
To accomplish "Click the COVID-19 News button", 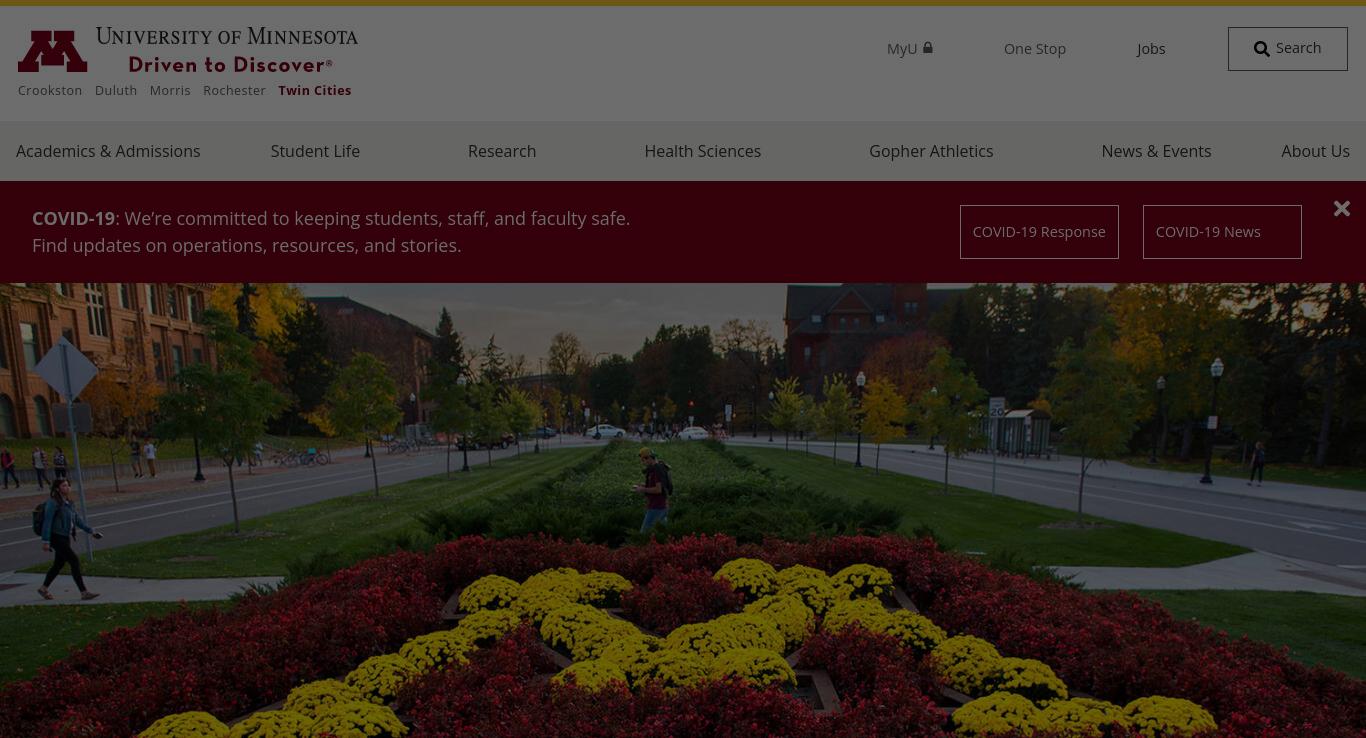I will click(x=1222, y=232).
